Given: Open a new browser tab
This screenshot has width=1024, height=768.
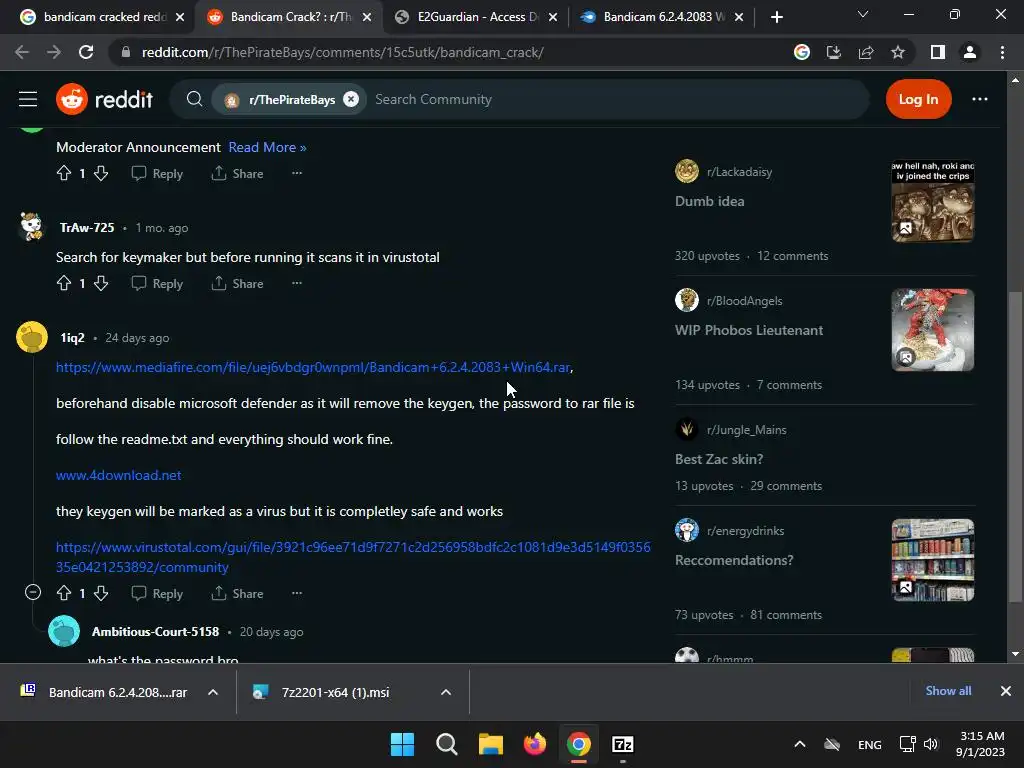Looking at the screenshot, I should pyautogui.click(x=776, y=17).
